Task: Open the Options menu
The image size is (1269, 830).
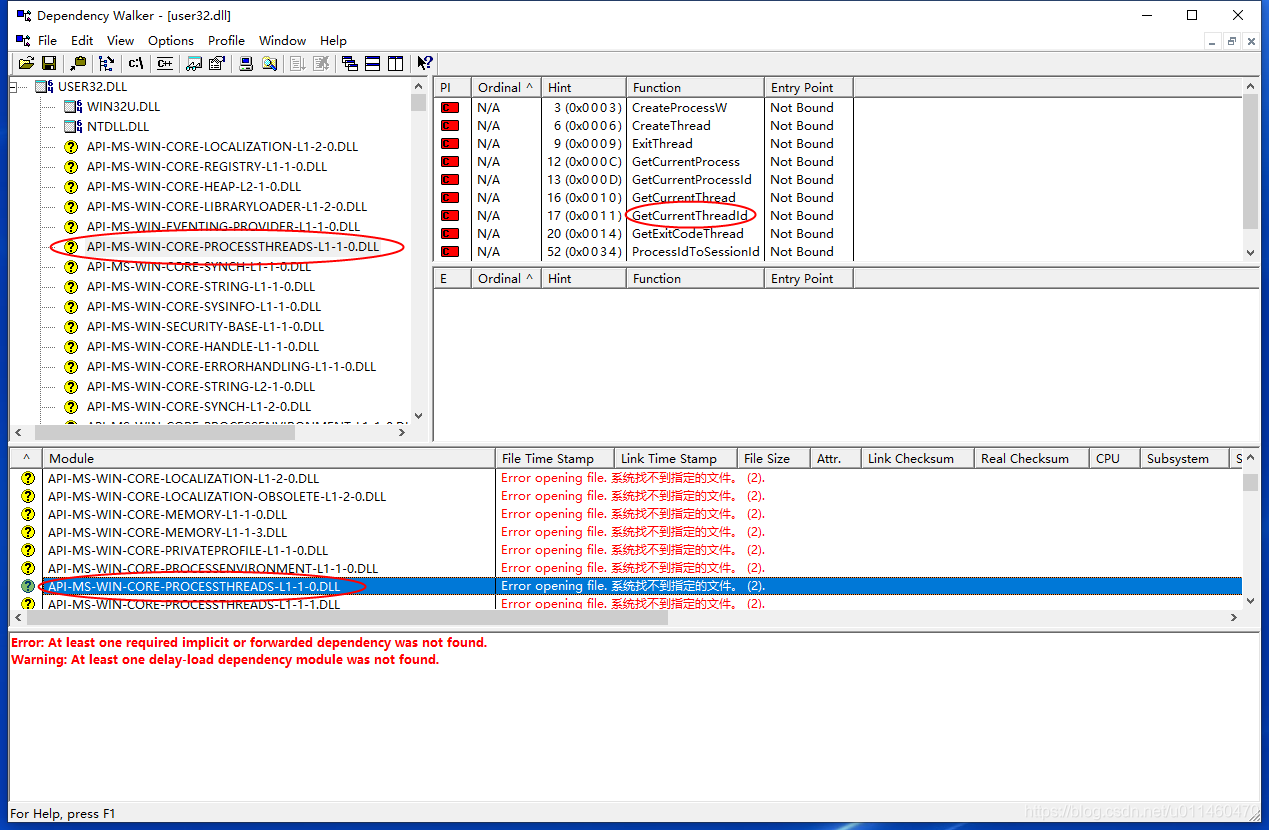Action: [x=171, y=40]
